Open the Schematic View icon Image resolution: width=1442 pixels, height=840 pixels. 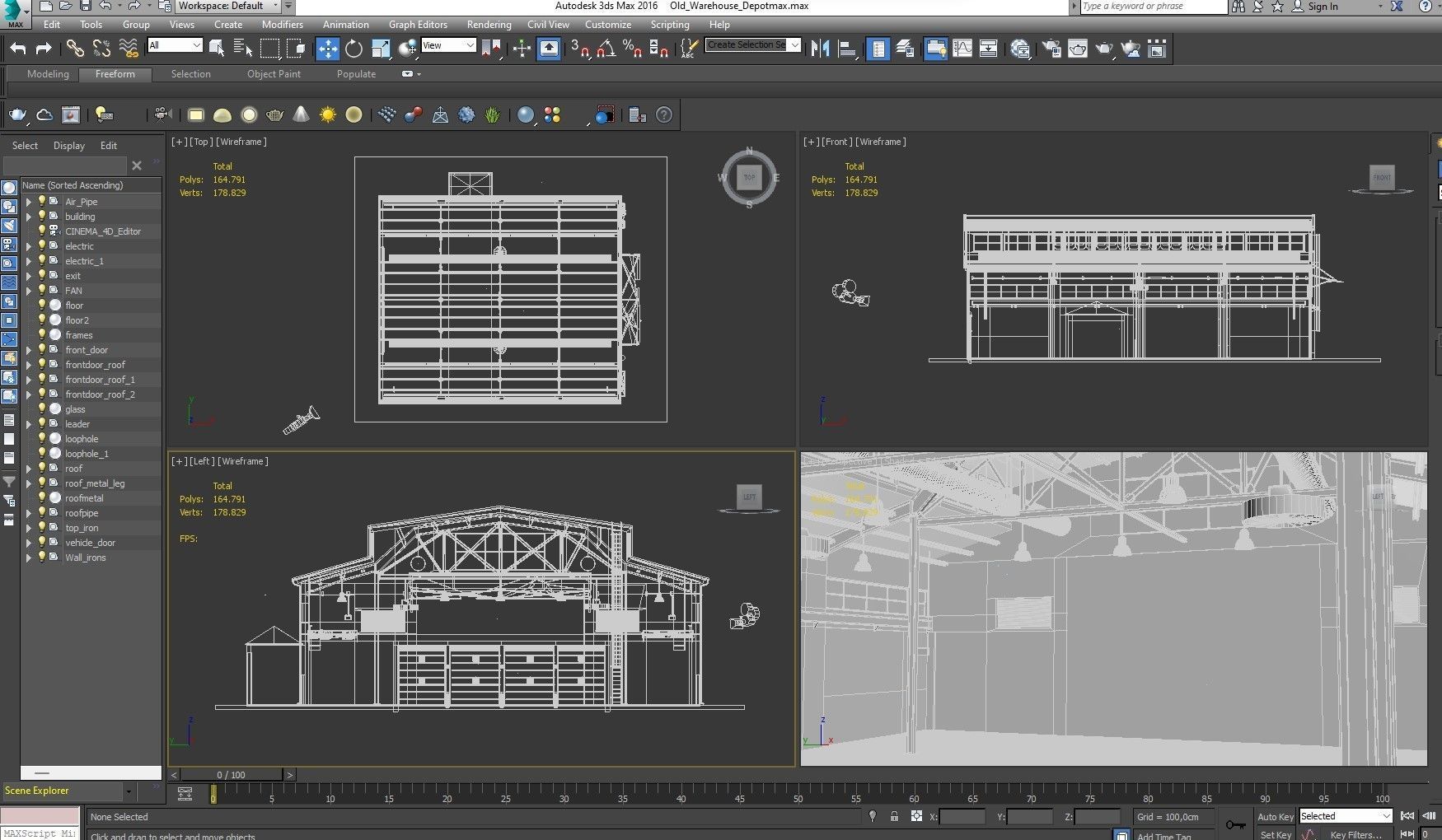tap(989, 49)
